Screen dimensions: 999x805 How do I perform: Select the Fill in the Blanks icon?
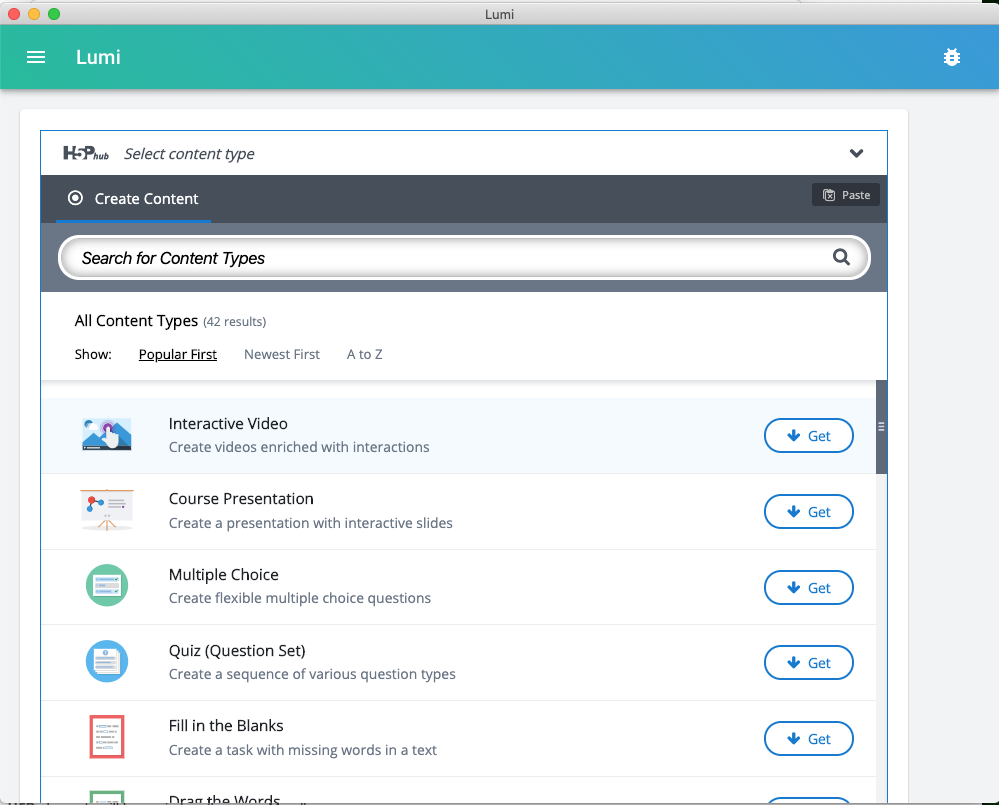tap(107, 737)
